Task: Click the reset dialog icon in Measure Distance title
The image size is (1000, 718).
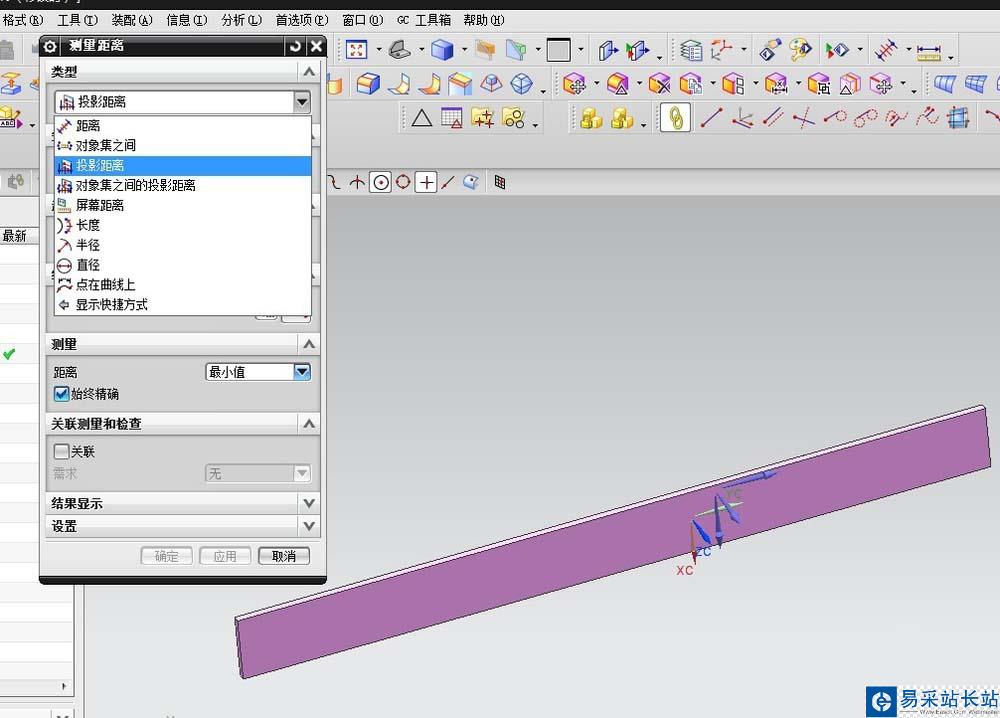Action: [x=295, y=46]
